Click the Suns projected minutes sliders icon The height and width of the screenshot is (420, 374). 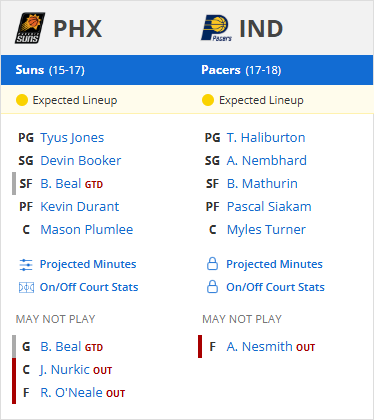pos(26,265)
